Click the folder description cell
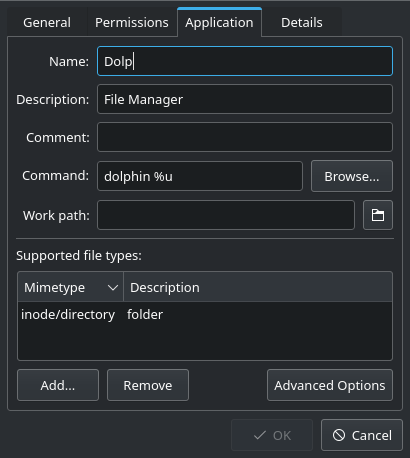The image size is (410, 458). click(145, 315)
